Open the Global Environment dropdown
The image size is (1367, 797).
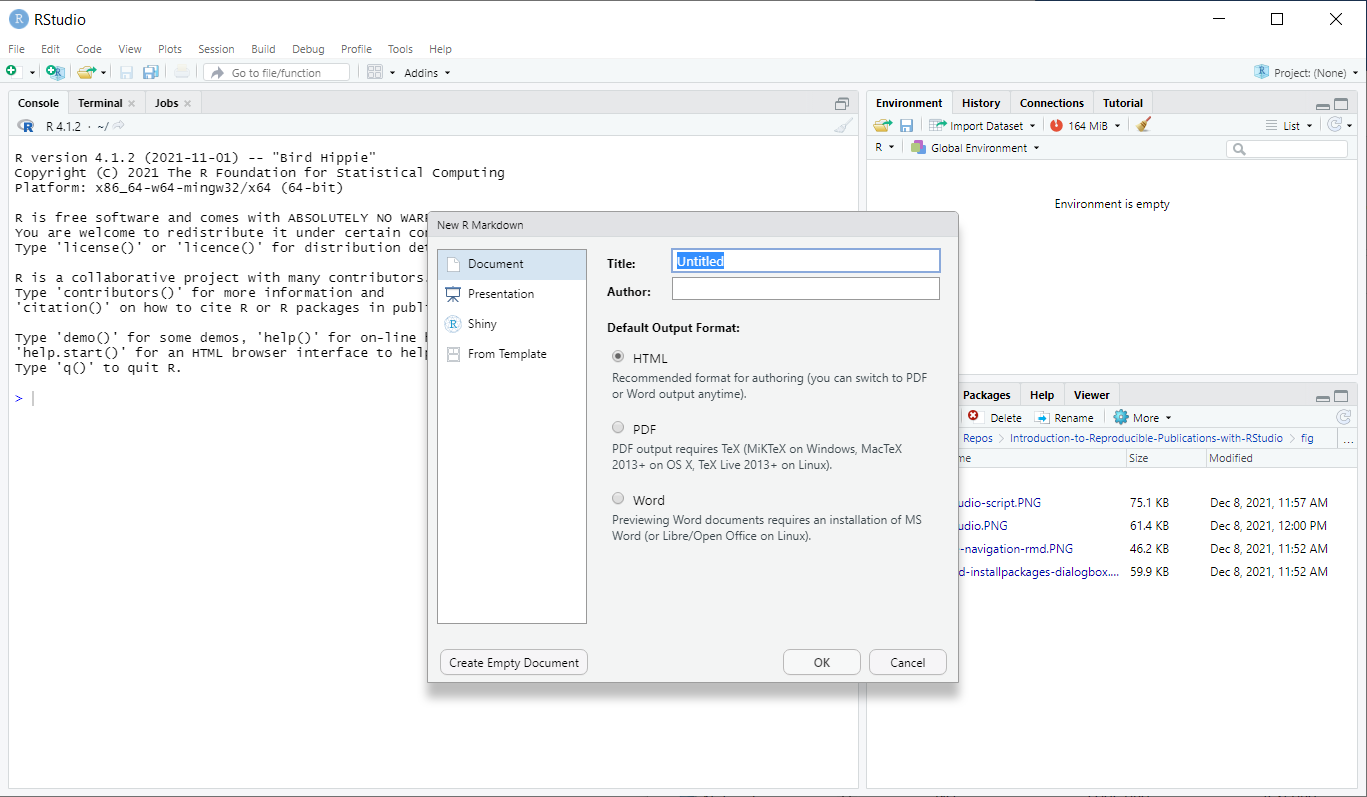click(975, 148)
